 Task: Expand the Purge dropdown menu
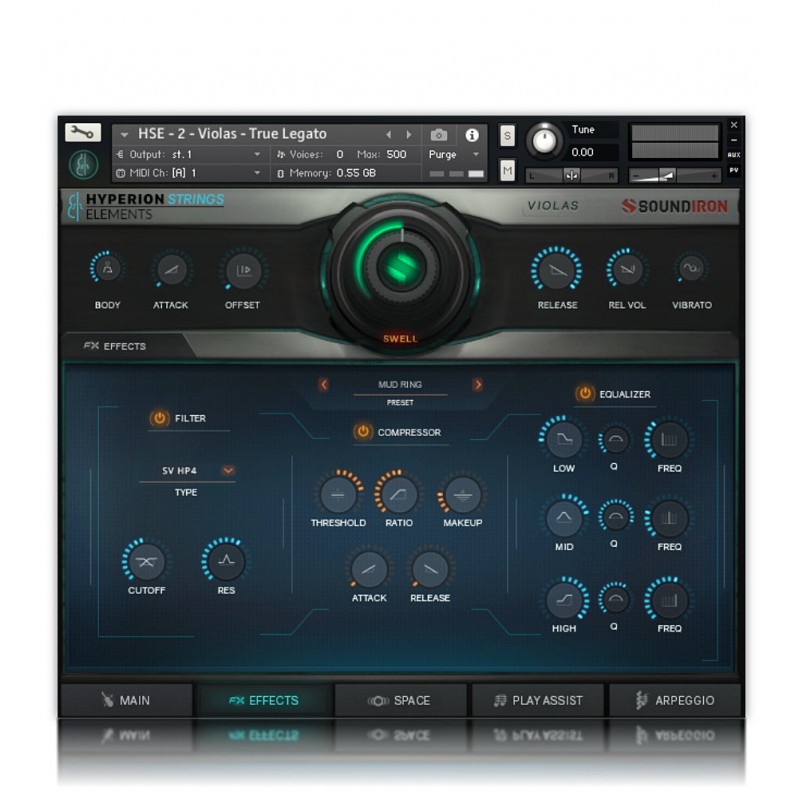(x=476, y=155)
